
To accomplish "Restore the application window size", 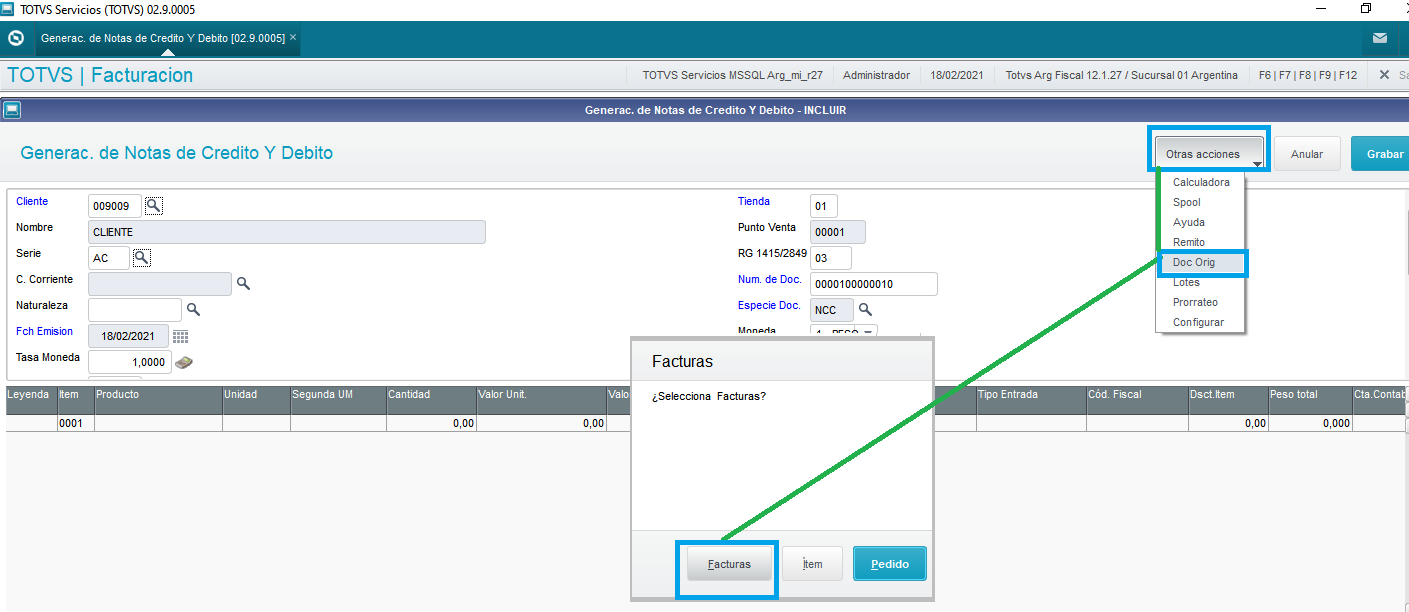I will 1366,9.
